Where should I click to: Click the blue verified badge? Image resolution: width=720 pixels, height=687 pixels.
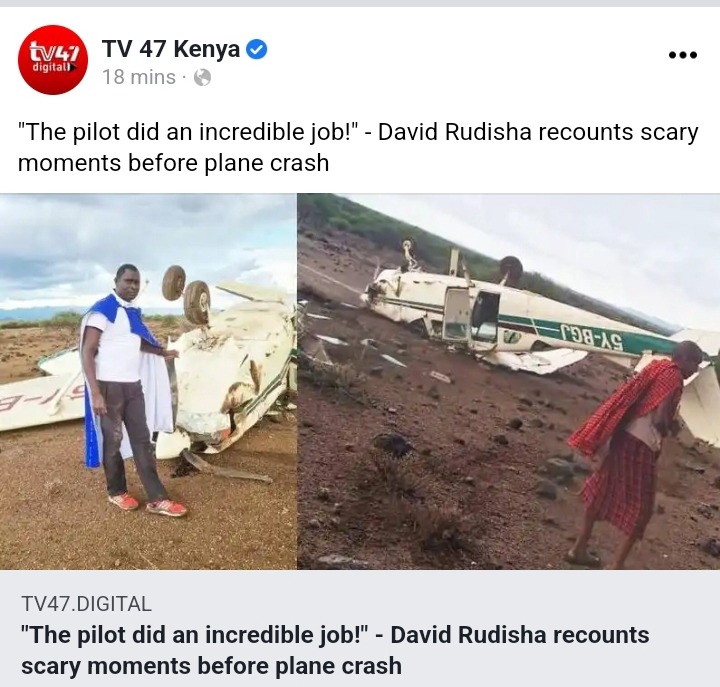coord(257,49)
